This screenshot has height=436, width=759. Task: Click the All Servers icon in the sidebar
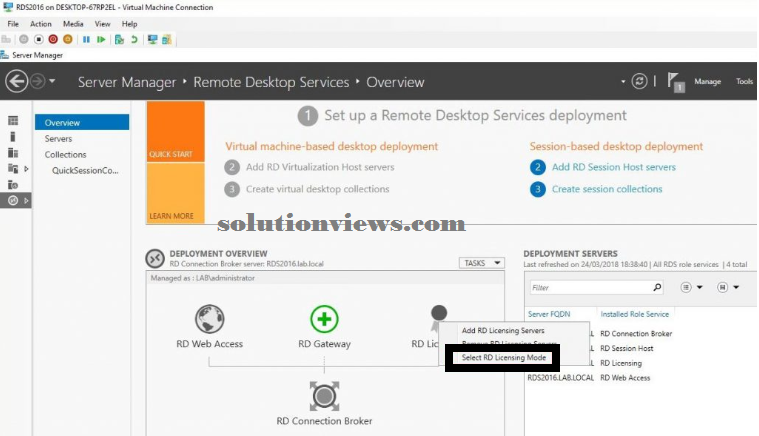tap(13, 153)
